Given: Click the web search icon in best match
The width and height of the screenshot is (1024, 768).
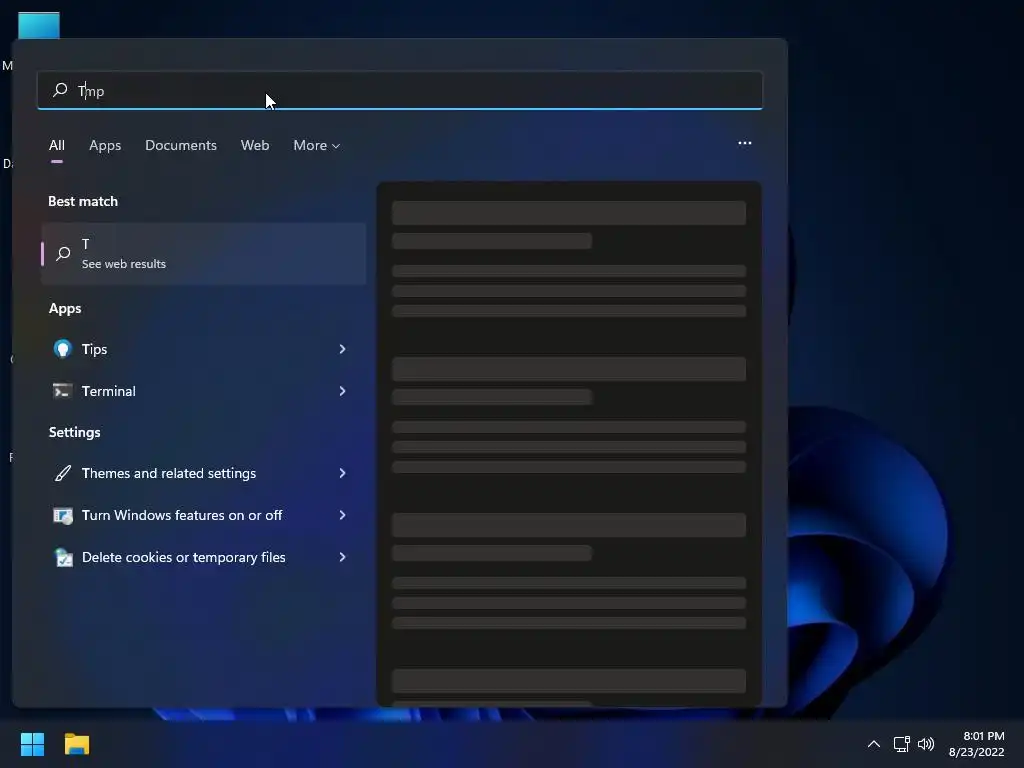Looking at the screenshot, I should [63, 253].
